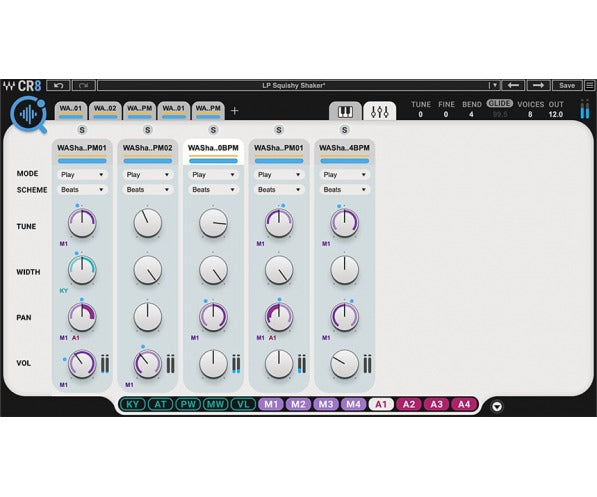
Task: Solo the WASha..PM02 layer
Action: click(x=148, y=130)
